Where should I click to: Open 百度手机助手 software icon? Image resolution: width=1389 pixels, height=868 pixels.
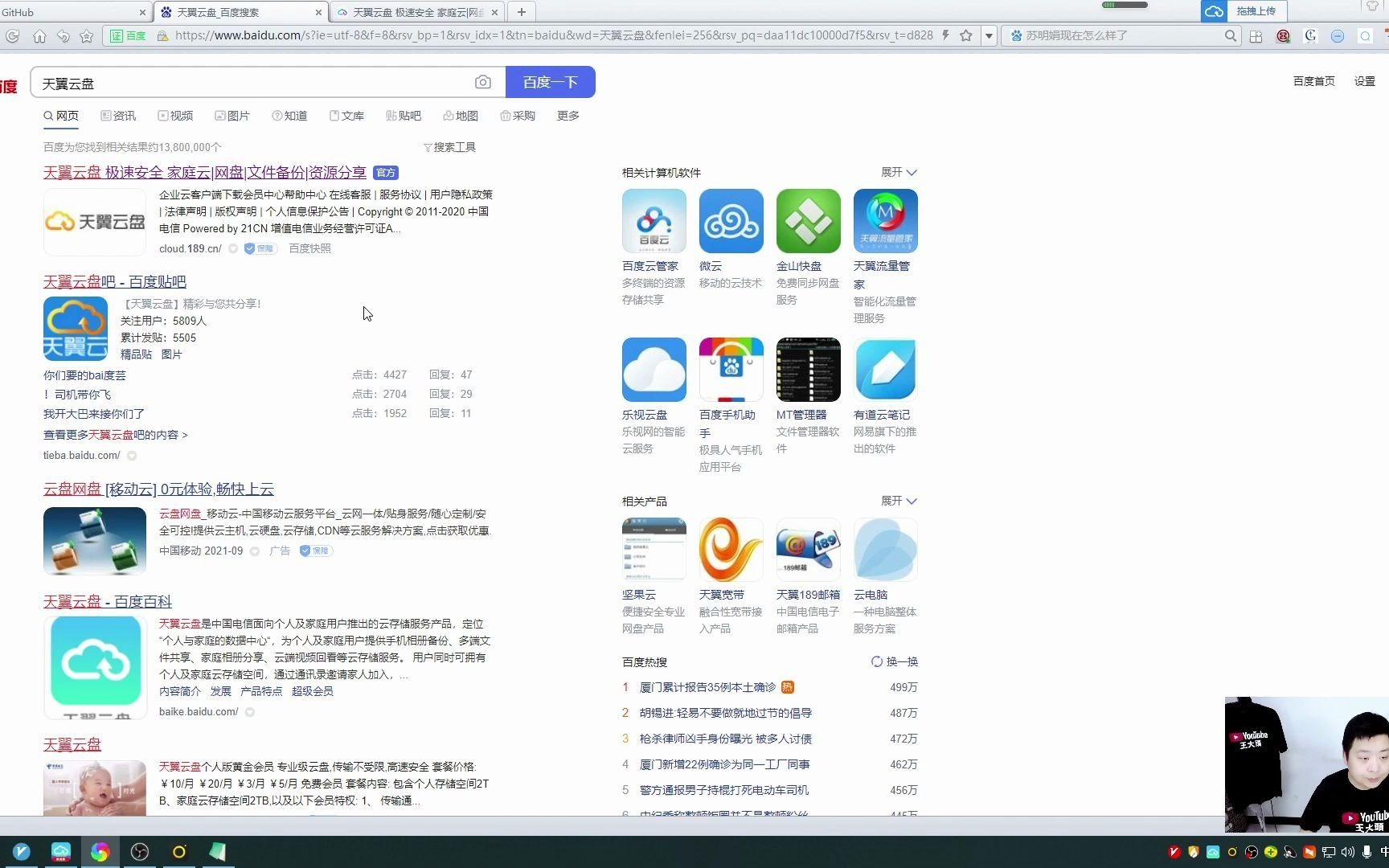pyautogui.click(x=731, y=370)
